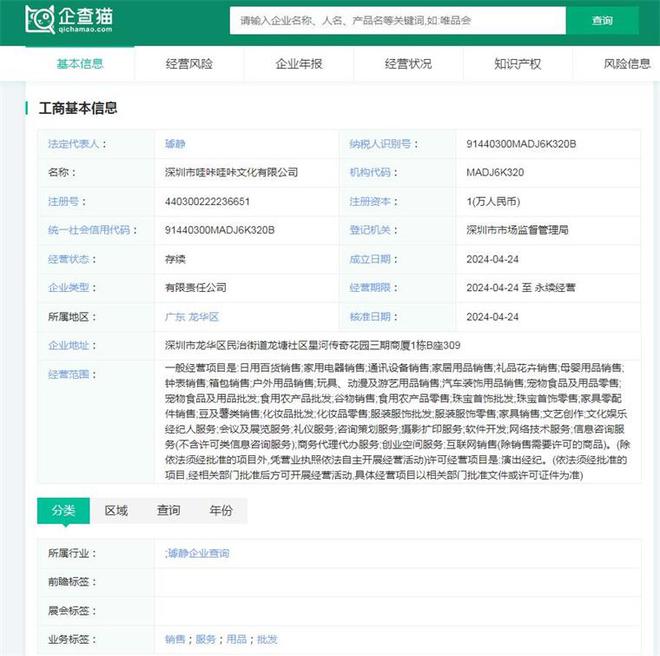
Task: Click the 法定代表人 field label
Action: click(x=77, y=144)
